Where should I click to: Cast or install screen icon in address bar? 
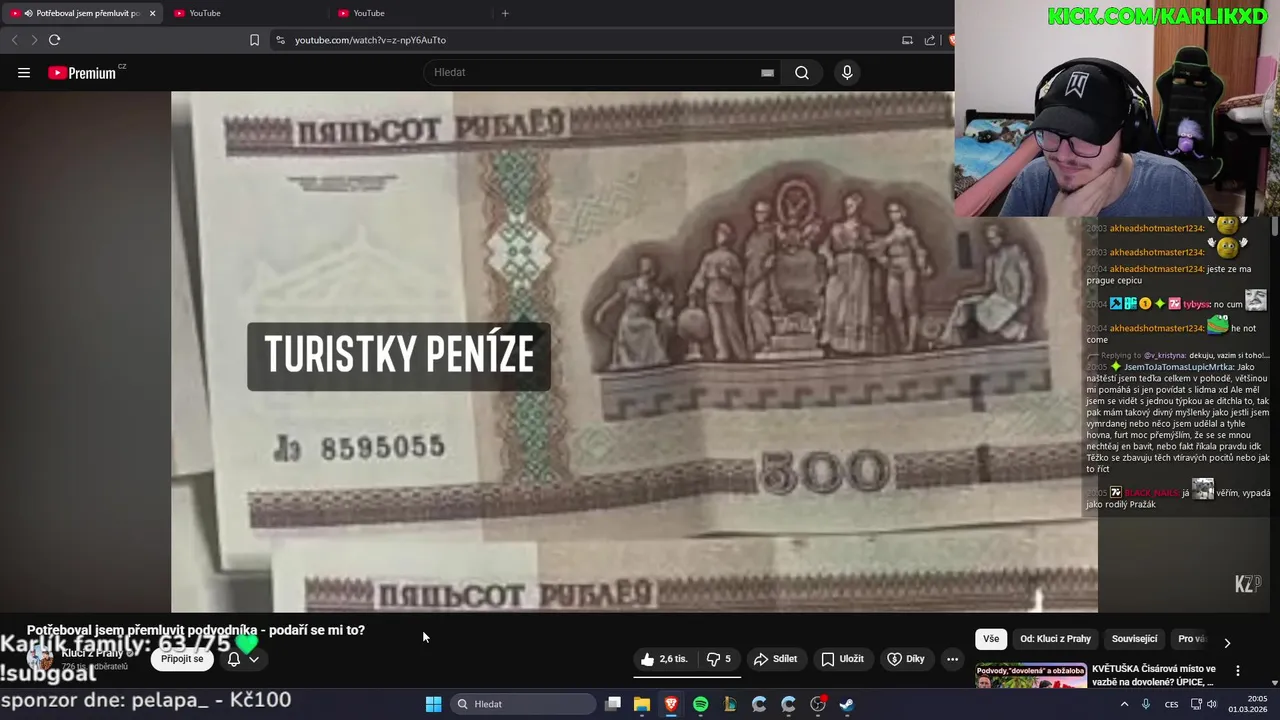(x=907, y=40)
